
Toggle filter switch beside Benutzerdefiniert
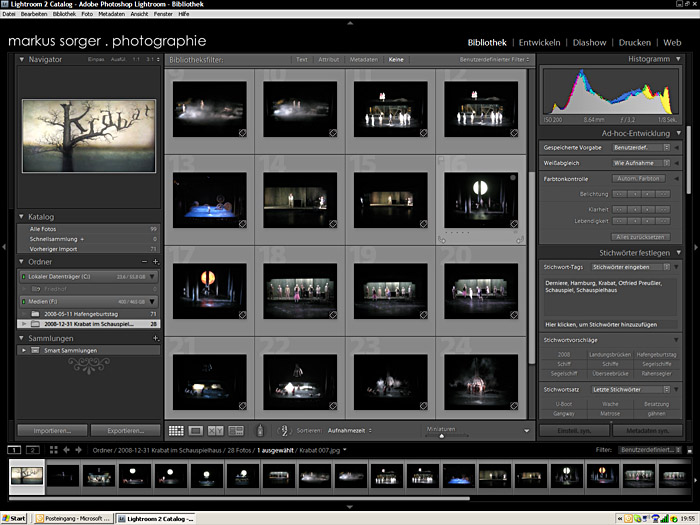690,450
